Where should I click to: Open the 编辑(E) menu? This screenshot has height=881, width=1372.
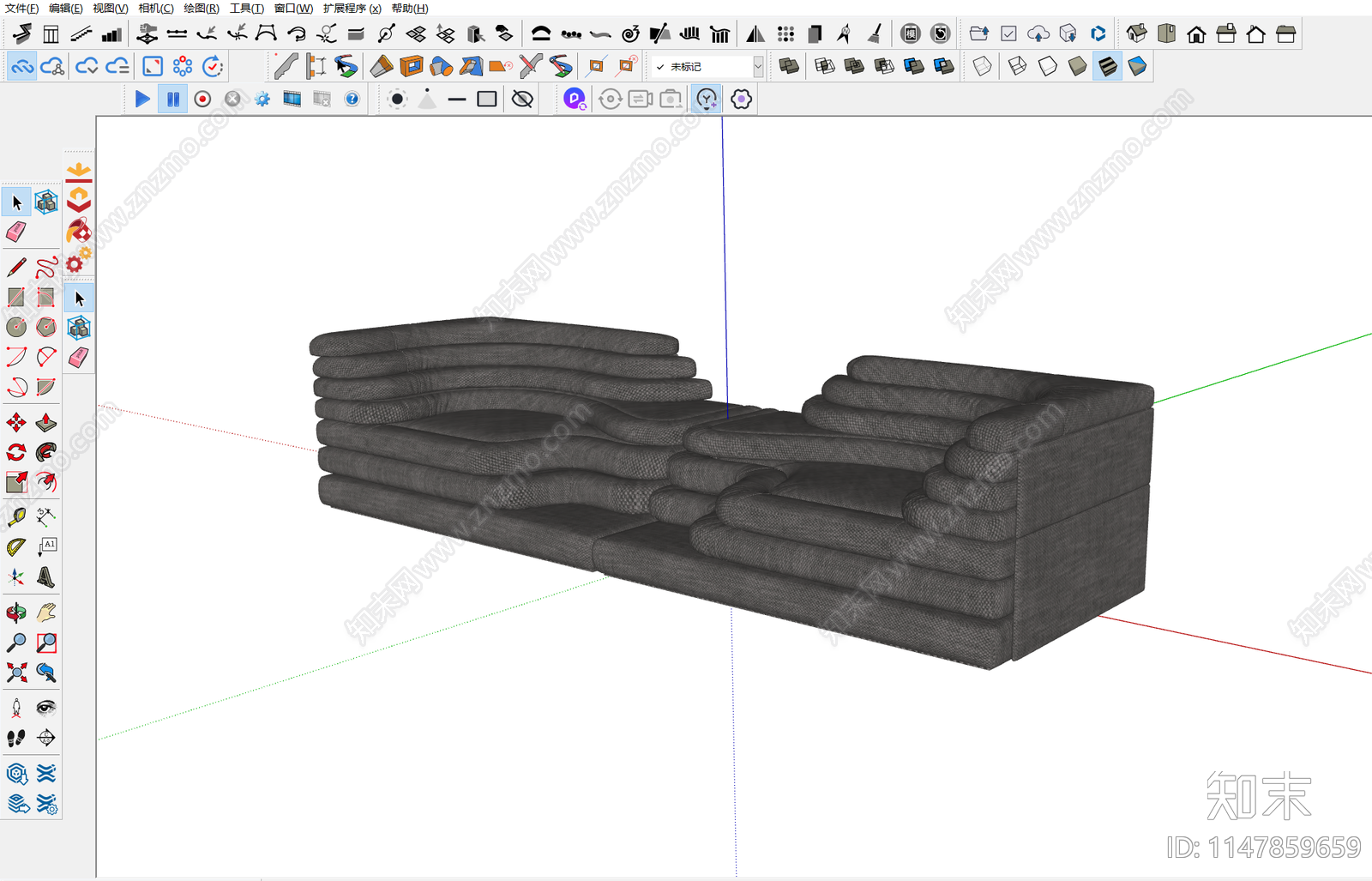pyautogui.click(x=66, y=9)
